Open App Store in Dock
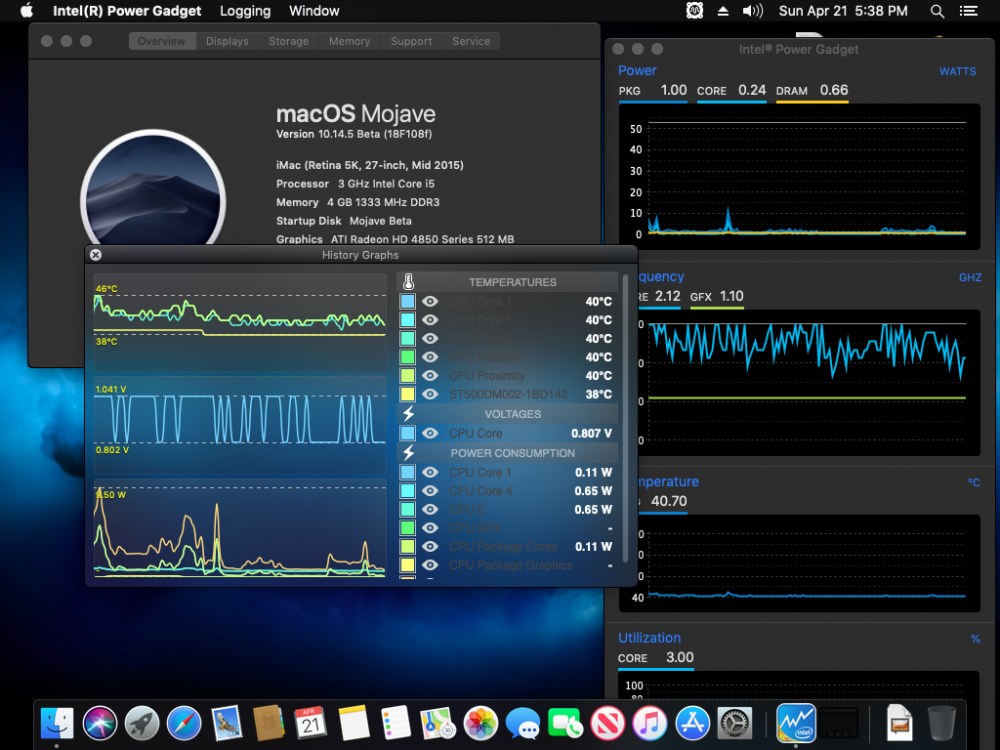 pyautogui.click(x=692, y=723)
